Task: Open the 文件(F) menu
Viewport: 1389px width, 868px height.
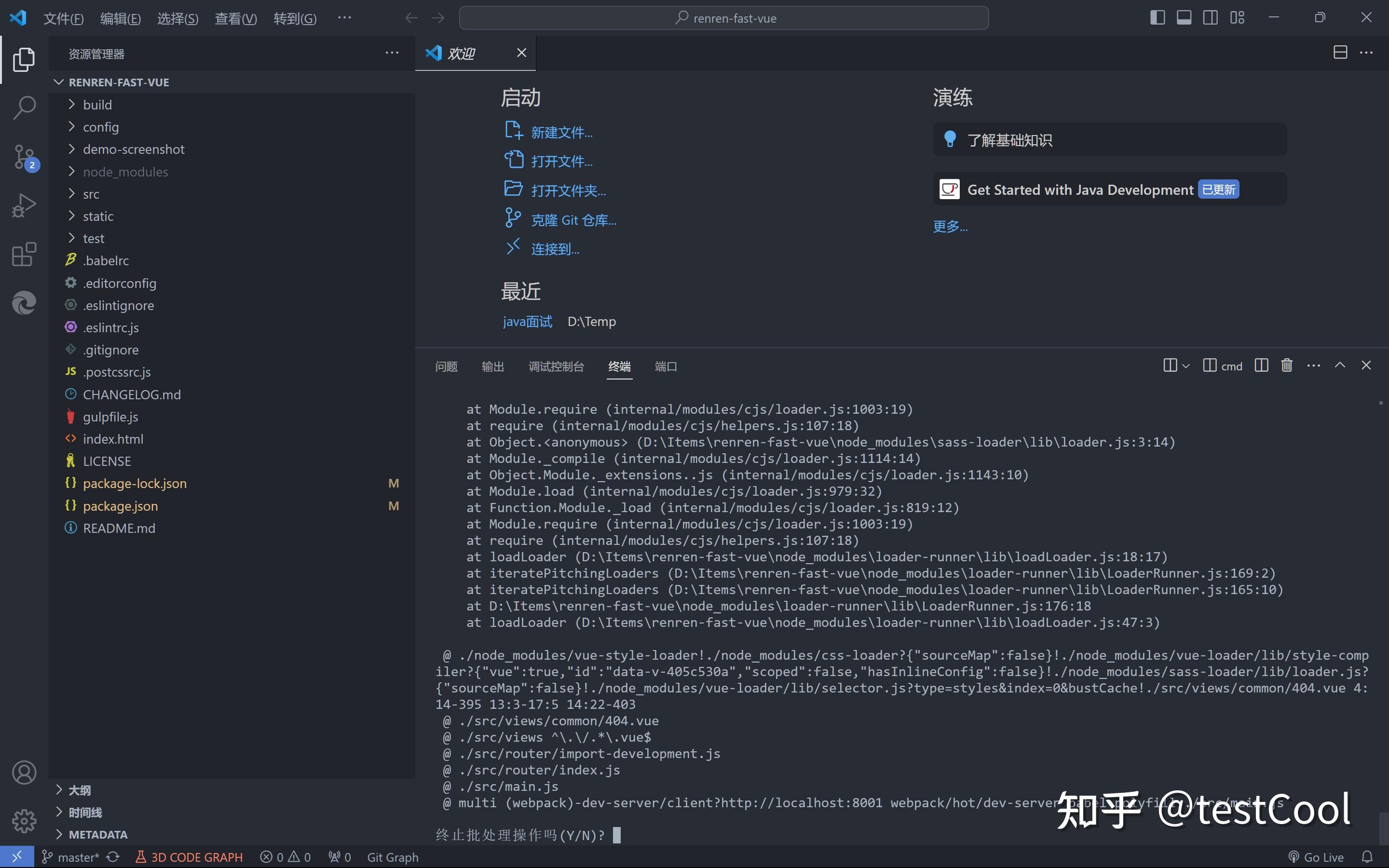Action: 63,18
